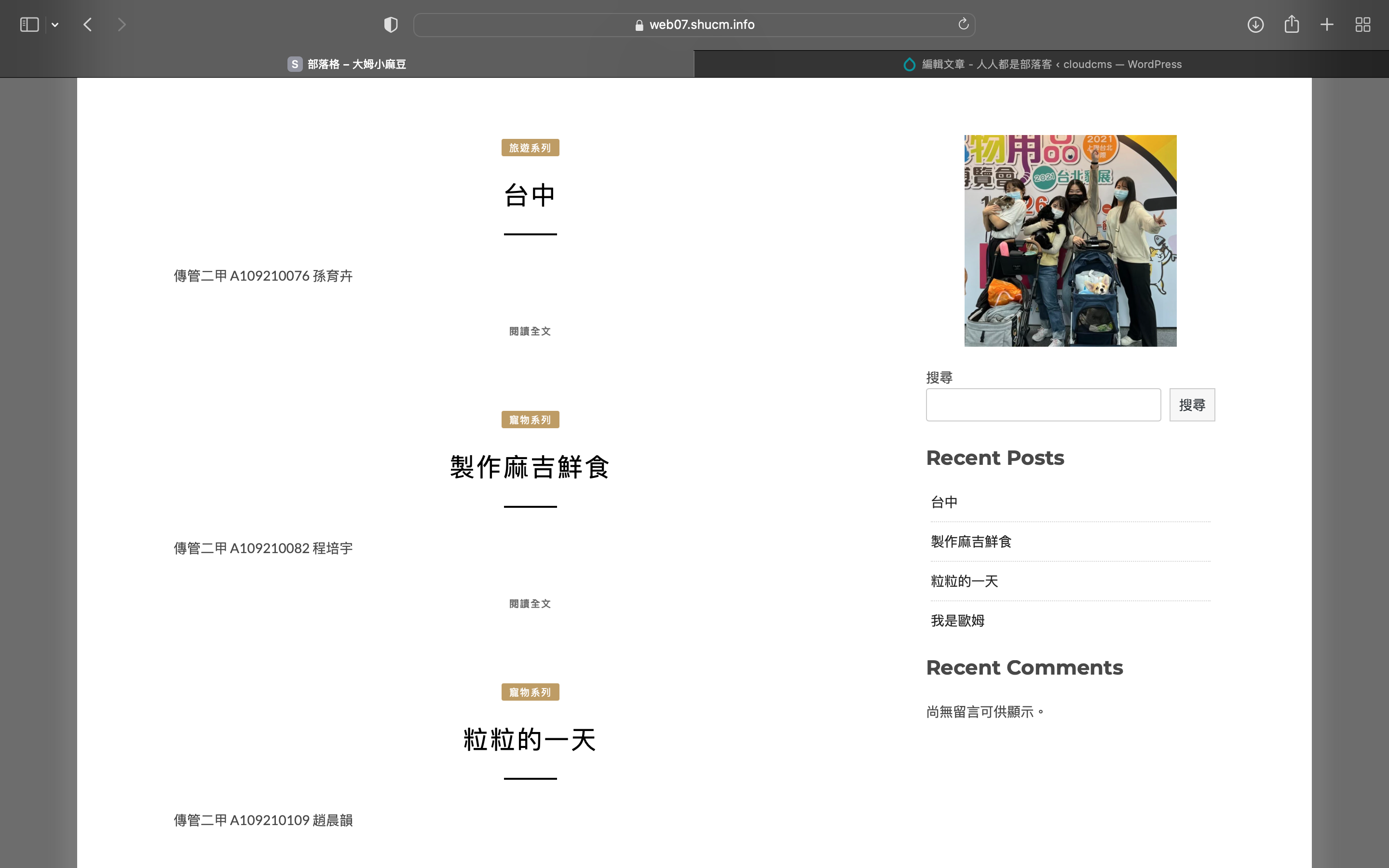Reload page with the refresh icon

tap(963, 24)
